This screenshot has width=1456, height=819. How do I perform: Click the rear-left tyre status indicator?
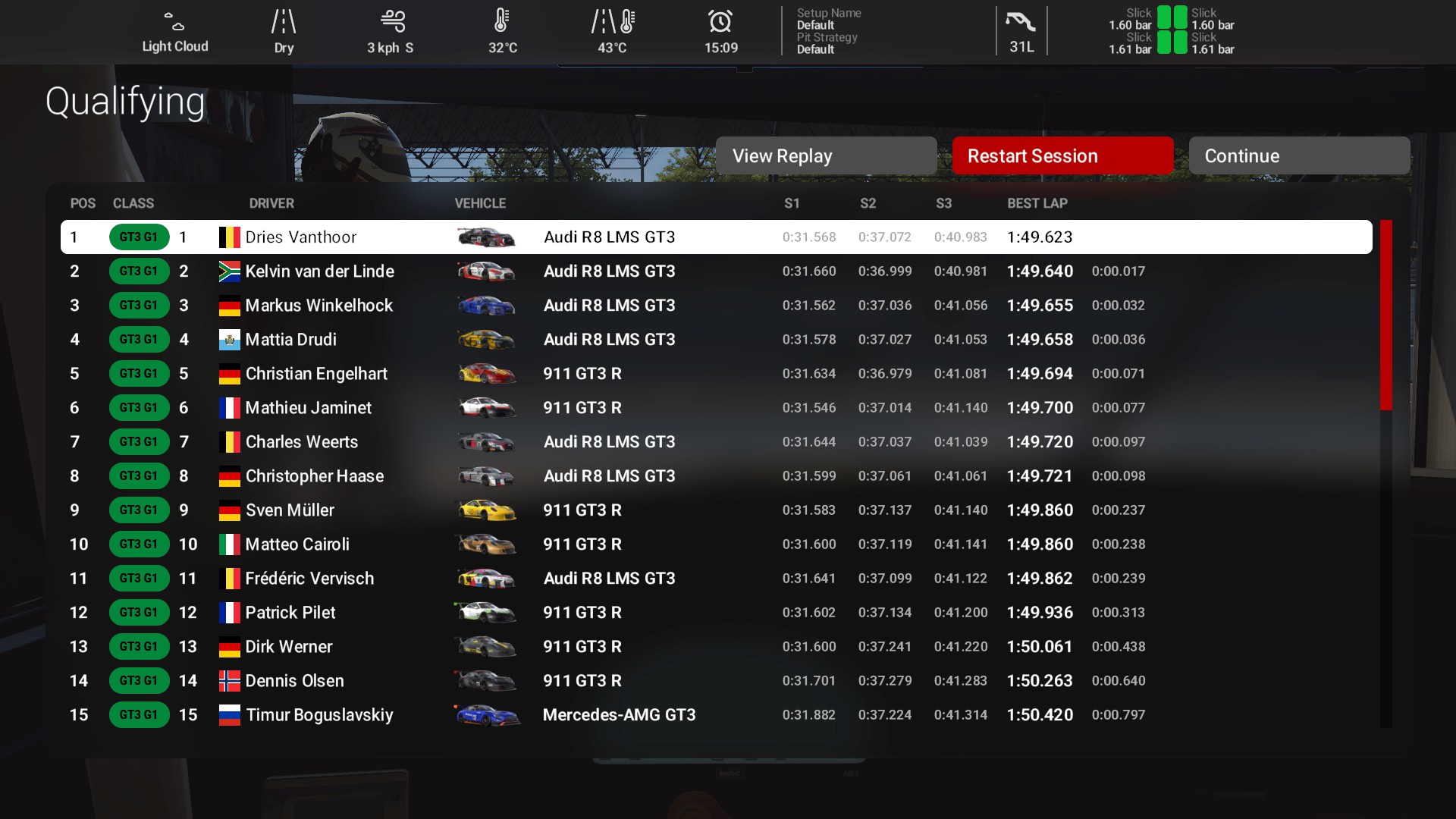coord(1163,42)
